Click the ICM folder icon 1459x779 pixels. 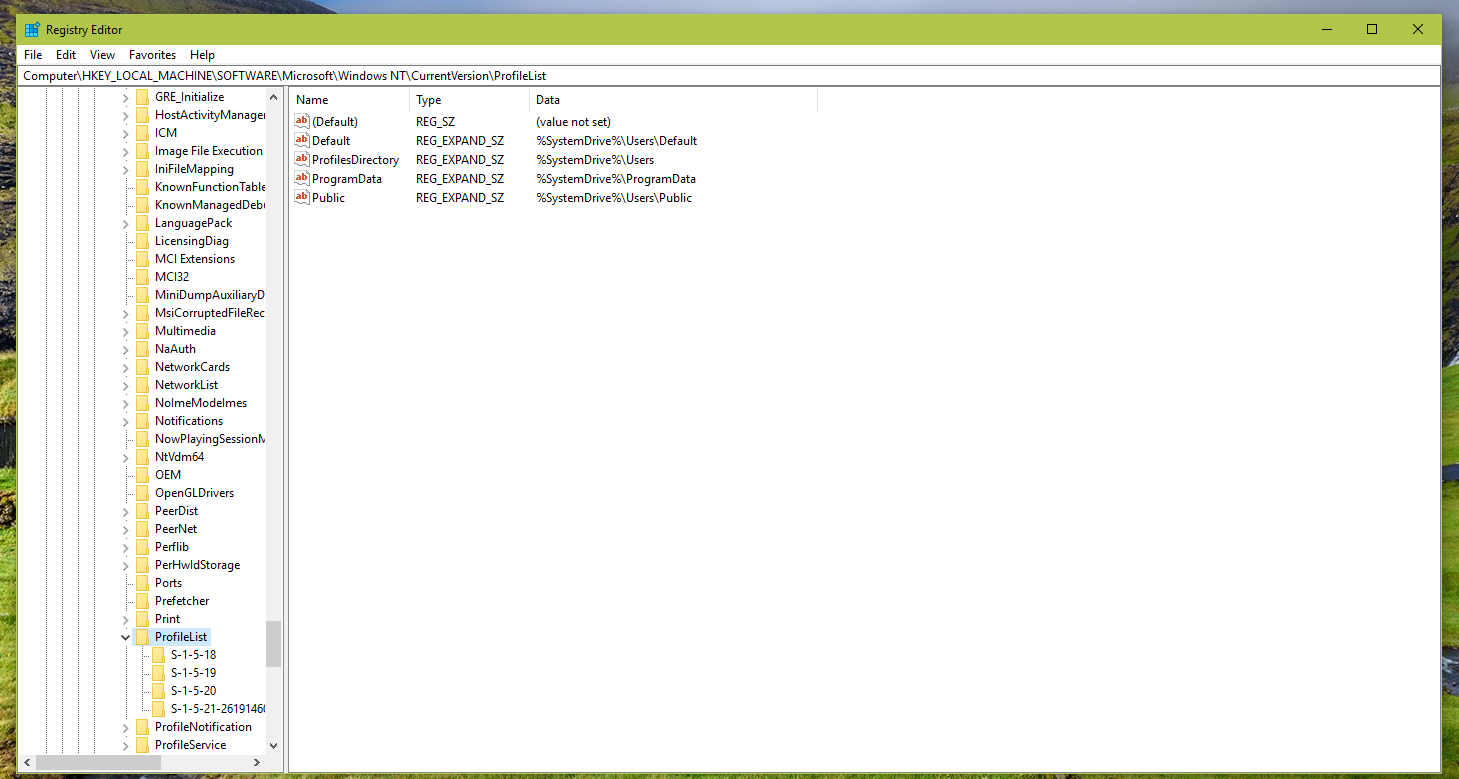click(x=142, y=133)
